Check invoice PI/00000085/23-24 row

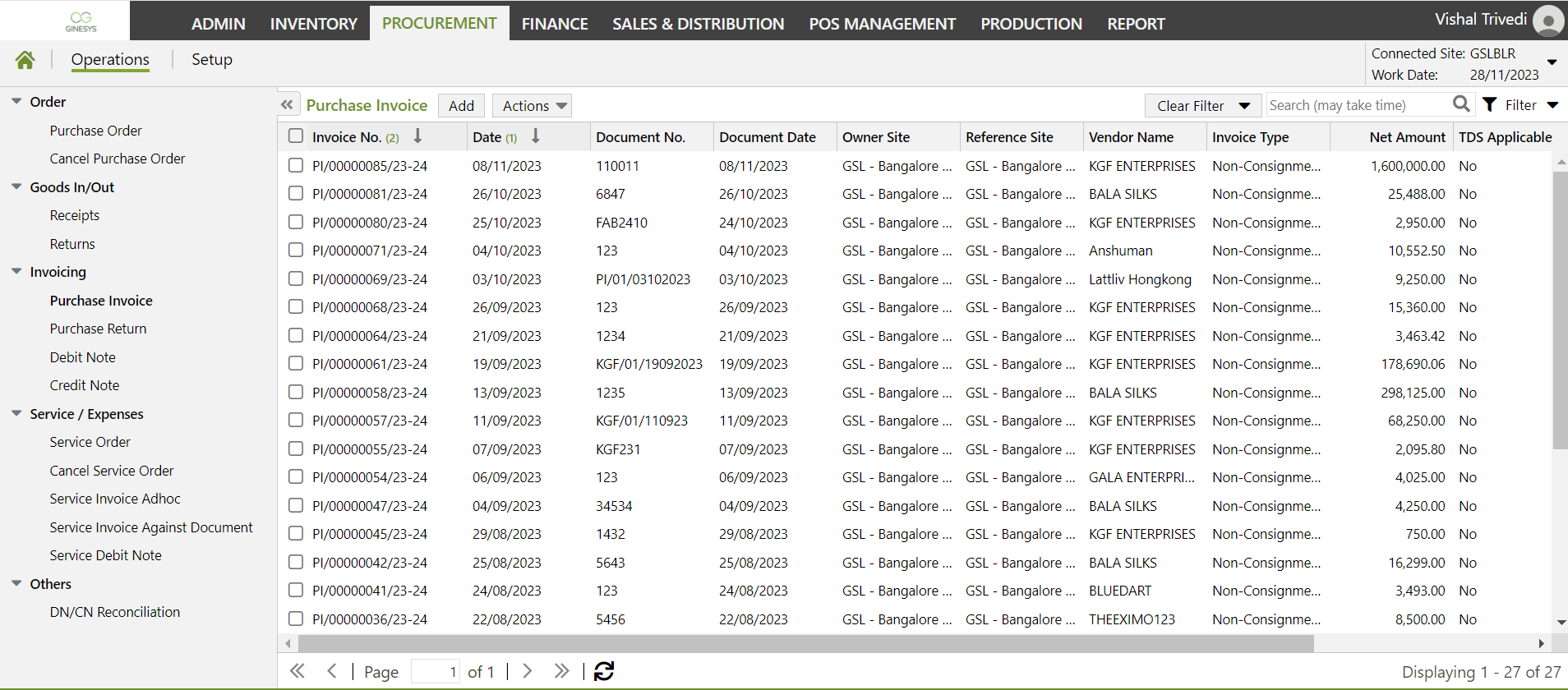click(296, 165)
